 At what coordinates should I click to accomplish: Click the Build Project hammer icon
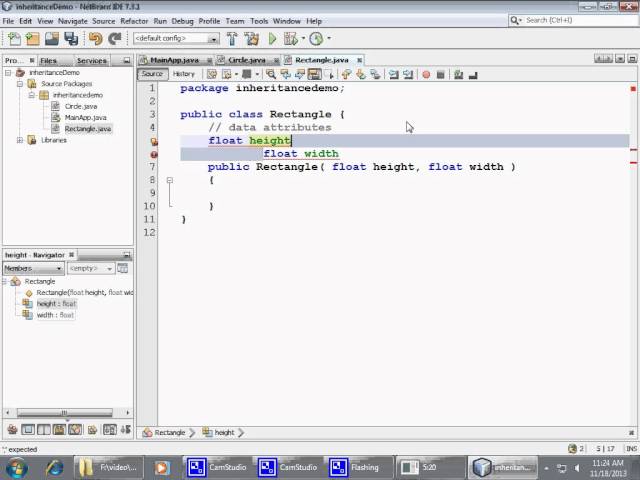232,39
